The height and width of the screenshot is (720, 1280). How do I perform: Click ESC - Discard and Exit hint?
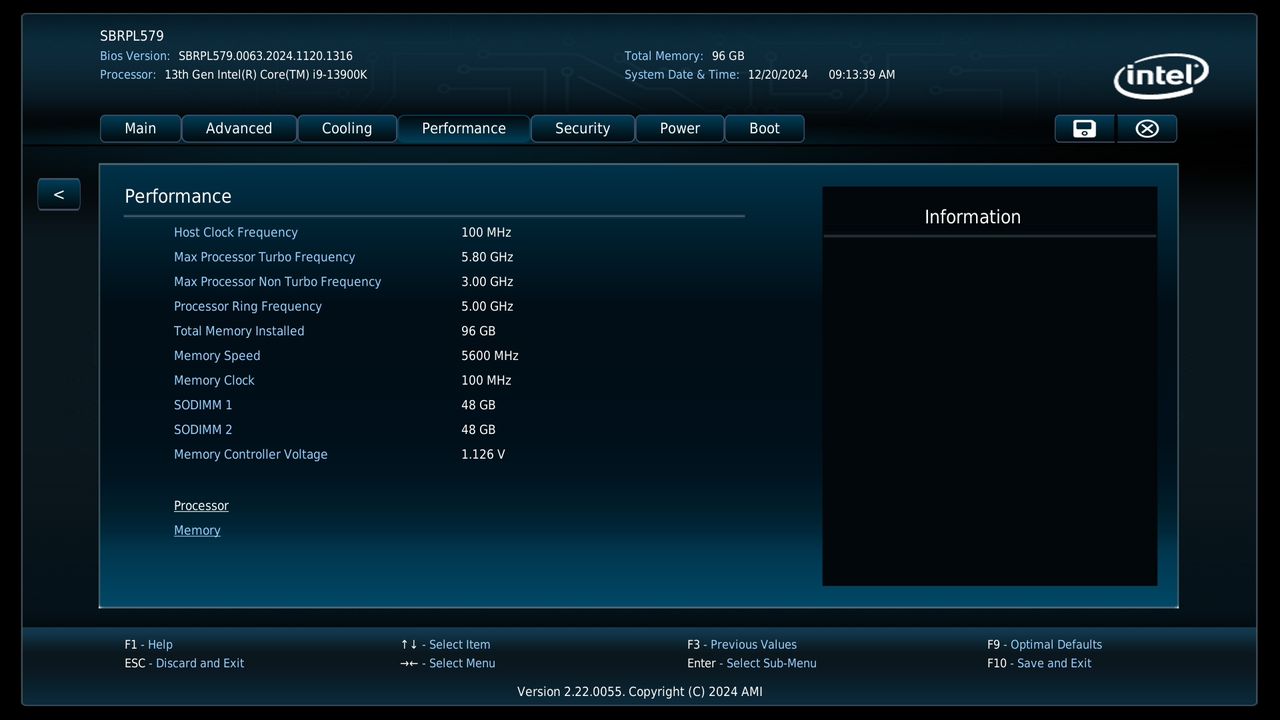(x=184, y=663)
